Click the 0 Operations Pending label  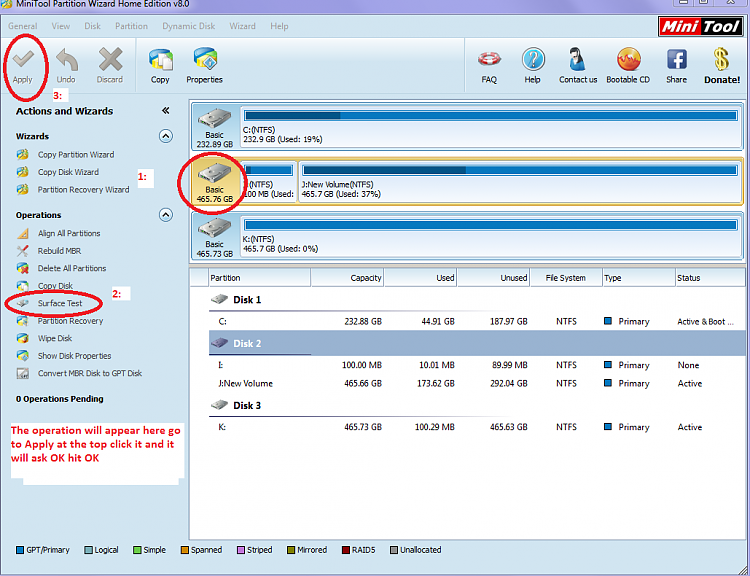pyautogui.click(x=59, y=399)
